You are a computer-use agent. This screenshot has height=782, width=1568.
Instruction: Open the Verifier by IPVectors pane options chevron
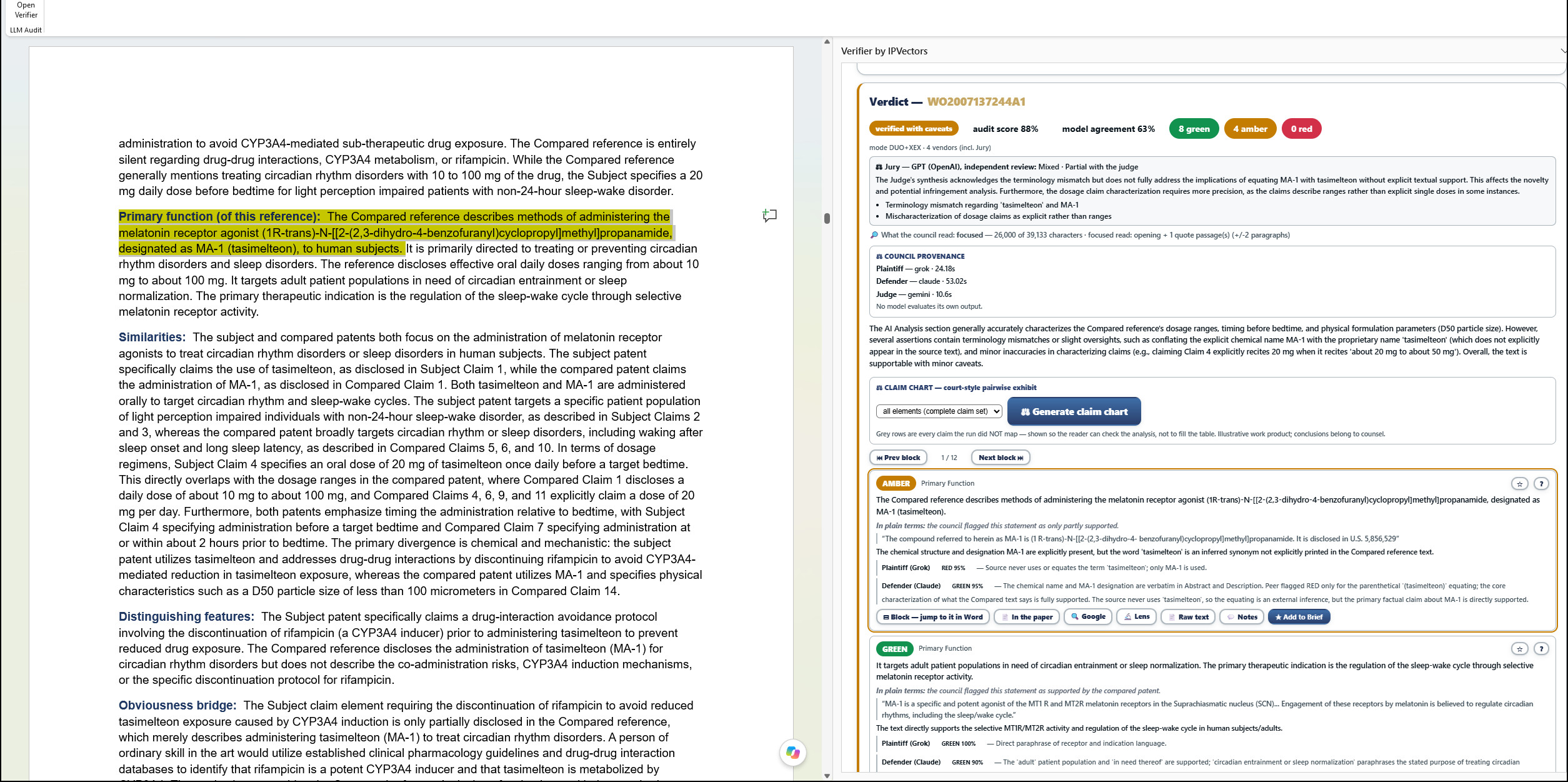[1562, 51]
